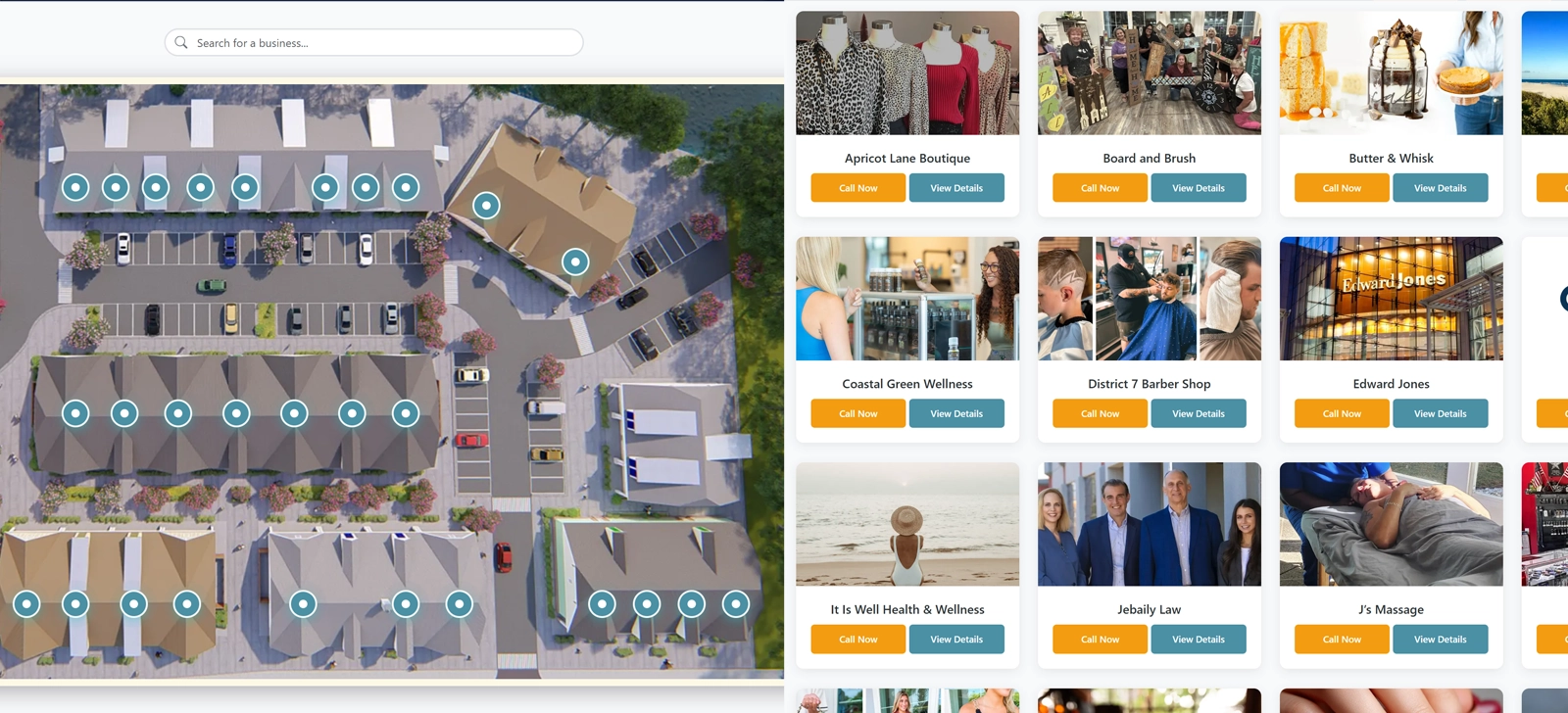1568x713 pixels.
Task: Open the Board and Brush group photo
Action: [x=1150, y=72]
